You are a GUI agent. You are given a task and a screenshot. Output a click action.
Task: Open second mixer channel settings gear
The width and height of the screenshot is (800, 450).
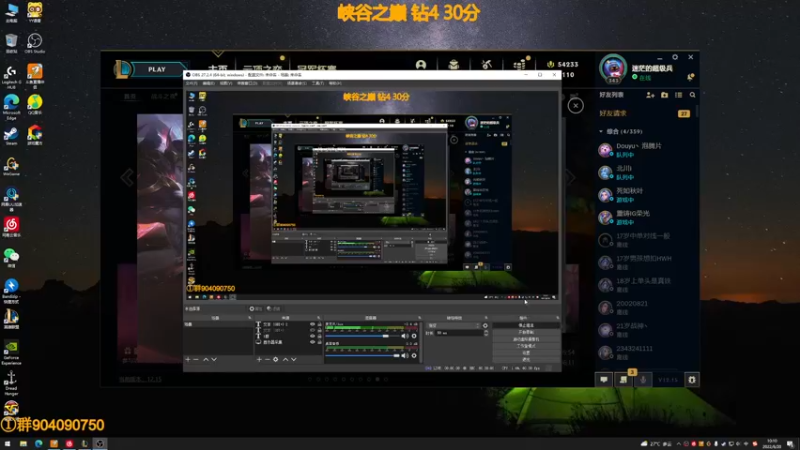tap(414, 356)
